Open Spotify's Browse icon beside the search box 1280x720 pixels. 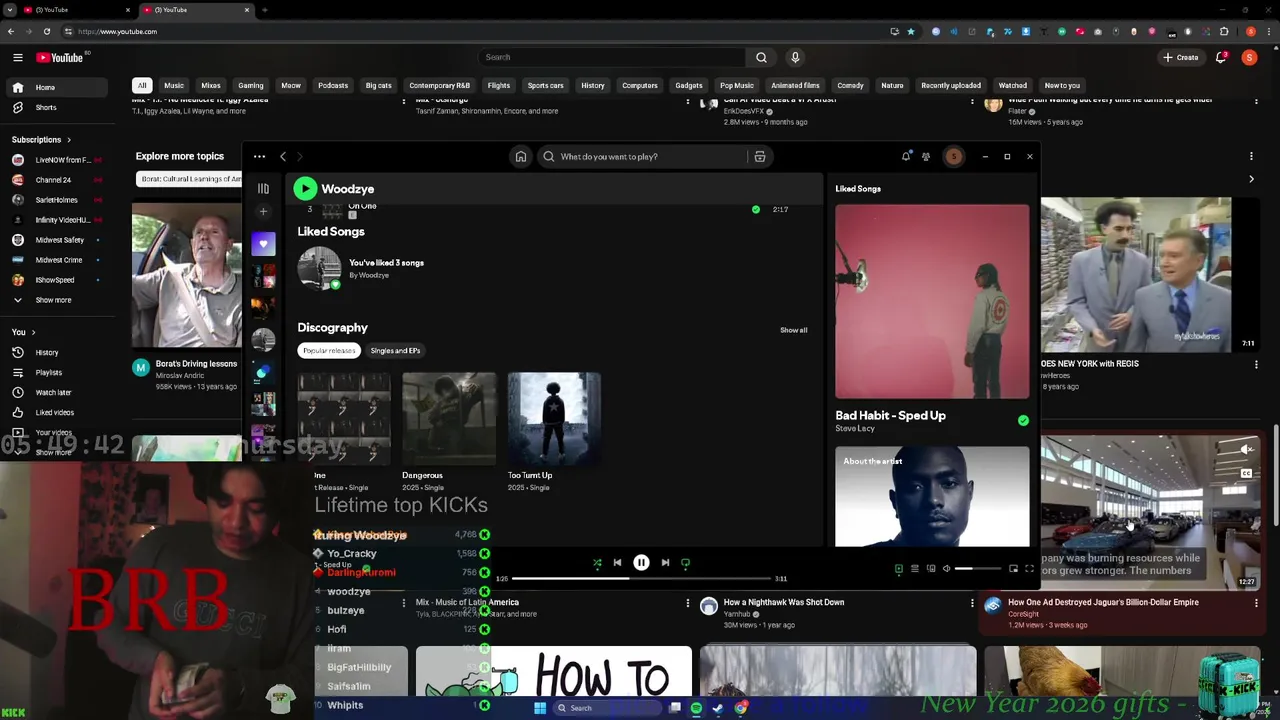click(760, 157)
